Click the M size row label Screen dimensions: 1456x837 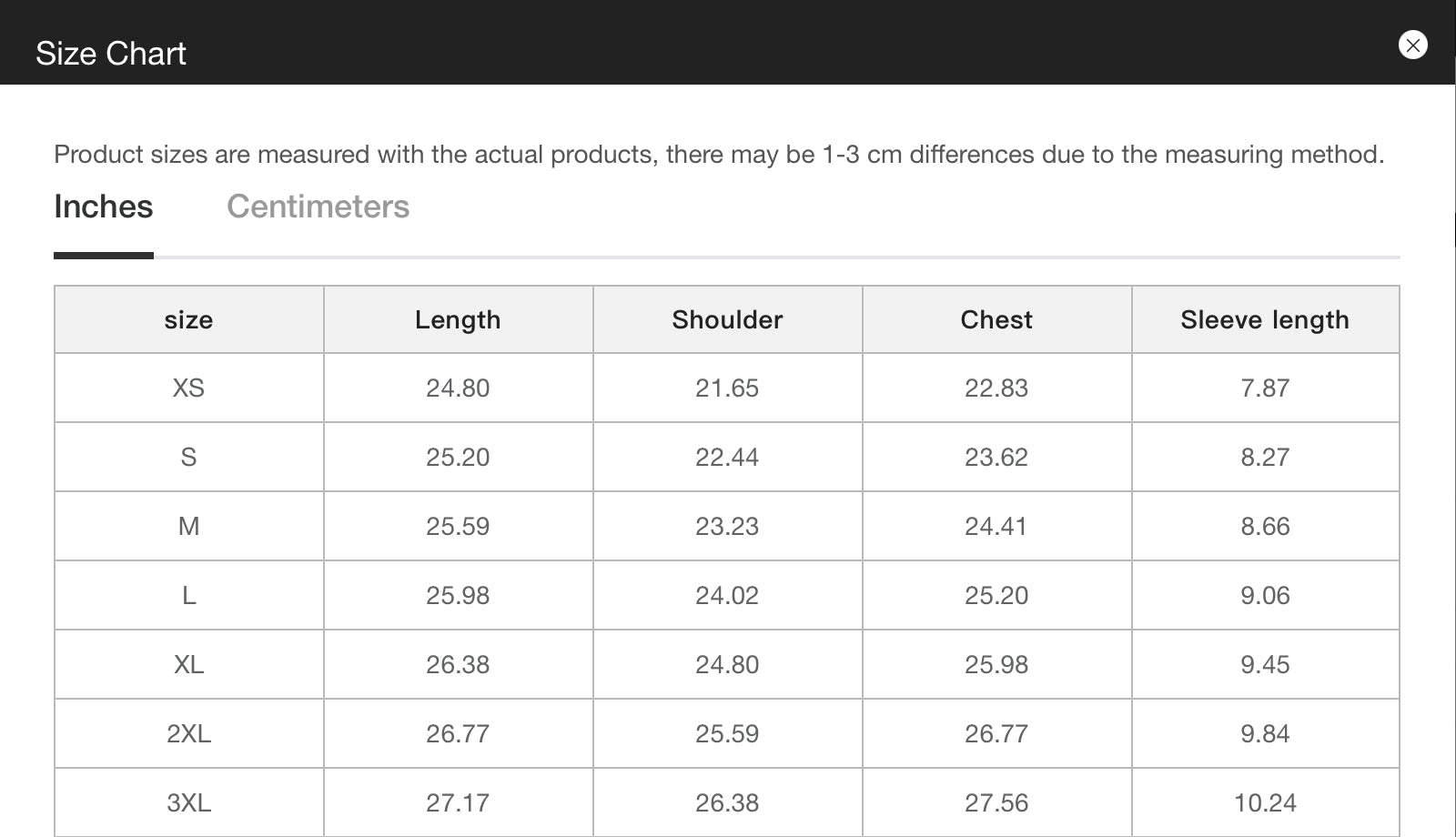(x=188, y=527)
